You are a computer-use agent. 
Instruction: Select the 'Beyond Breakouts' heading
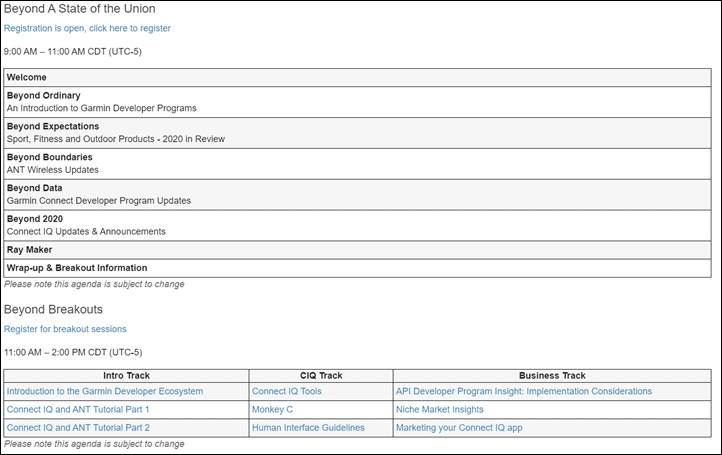pos(53,309)
